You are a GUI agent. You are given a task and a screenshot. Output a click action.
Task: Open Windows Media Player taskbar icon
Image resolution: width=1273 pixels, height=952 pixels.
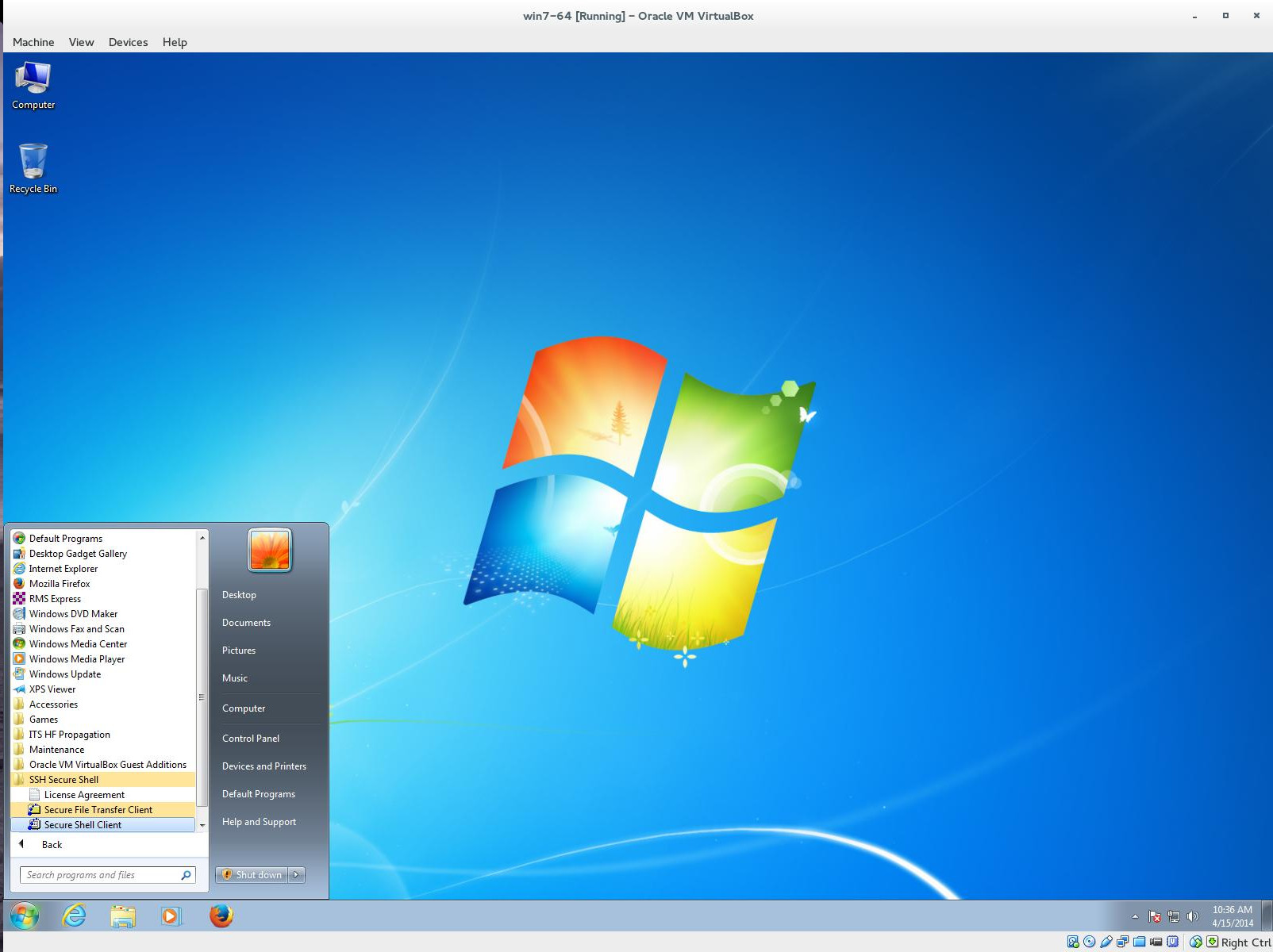click(x=171, y=916)
